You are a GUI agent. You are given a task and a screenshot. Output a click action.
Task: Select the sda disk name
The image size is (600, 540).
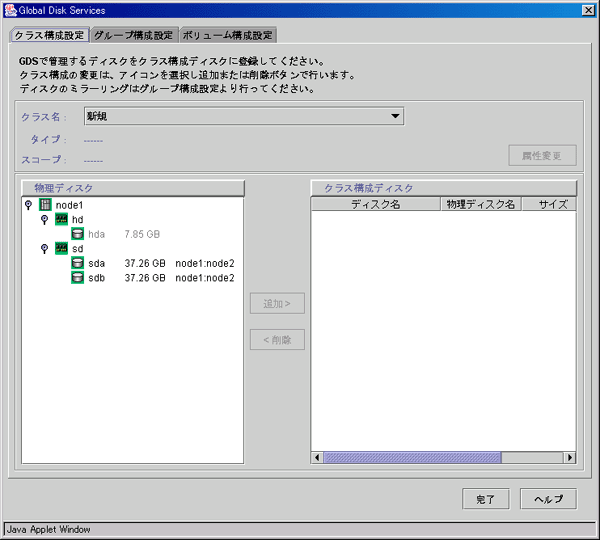(96, 263)
